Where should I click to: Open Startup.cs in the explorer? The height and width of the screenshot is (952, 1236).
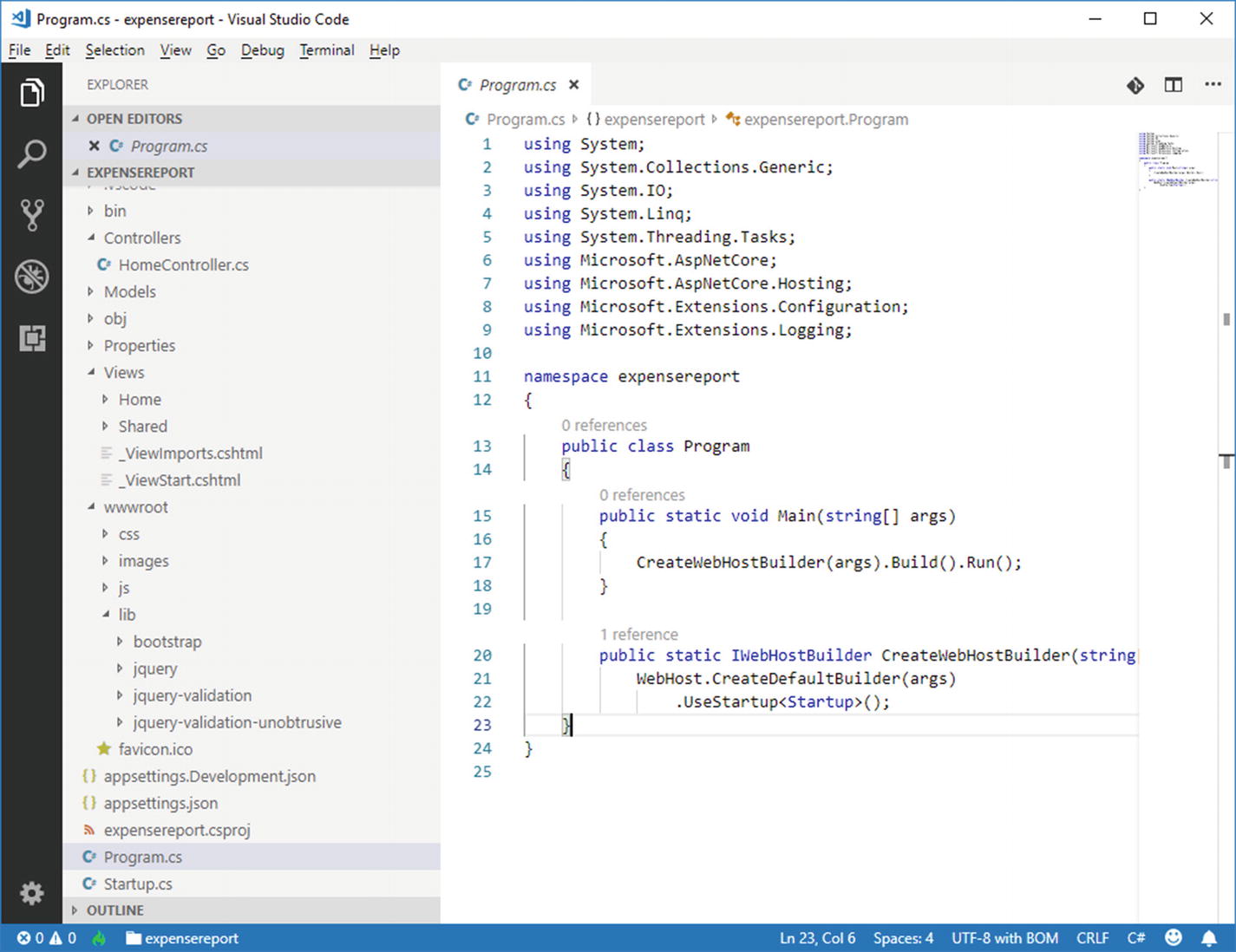(x=138, y=884)
